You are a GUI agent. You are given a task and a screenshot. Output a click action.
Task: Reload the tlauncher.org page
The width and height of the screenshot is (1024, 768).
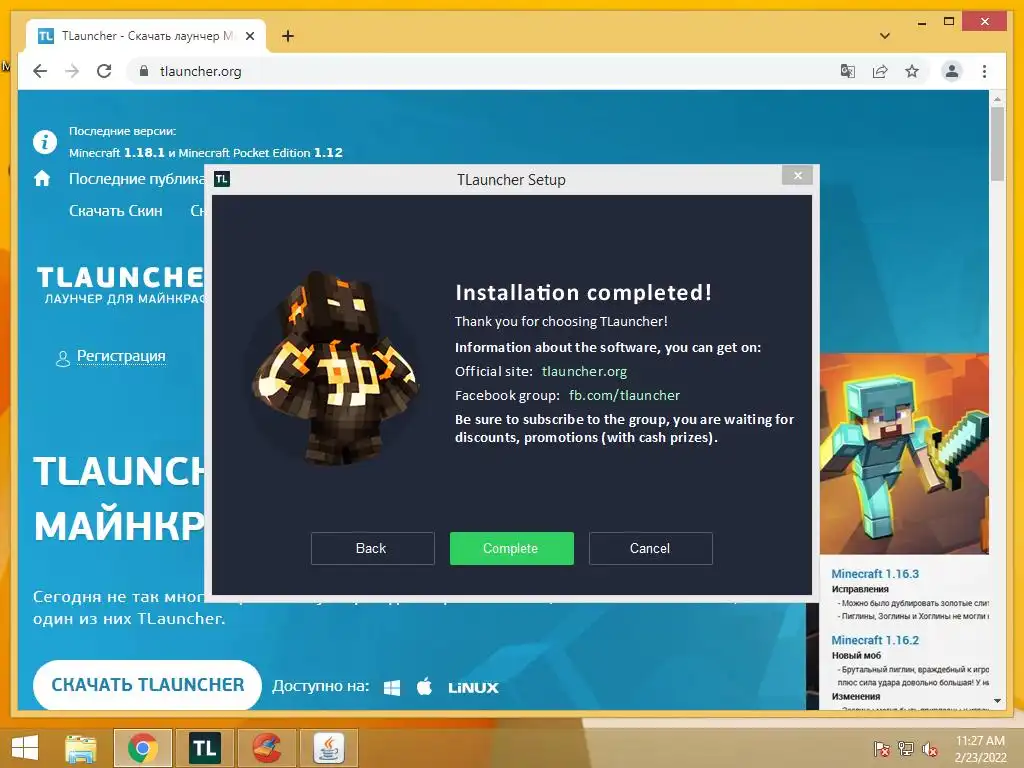coord(104,71)
